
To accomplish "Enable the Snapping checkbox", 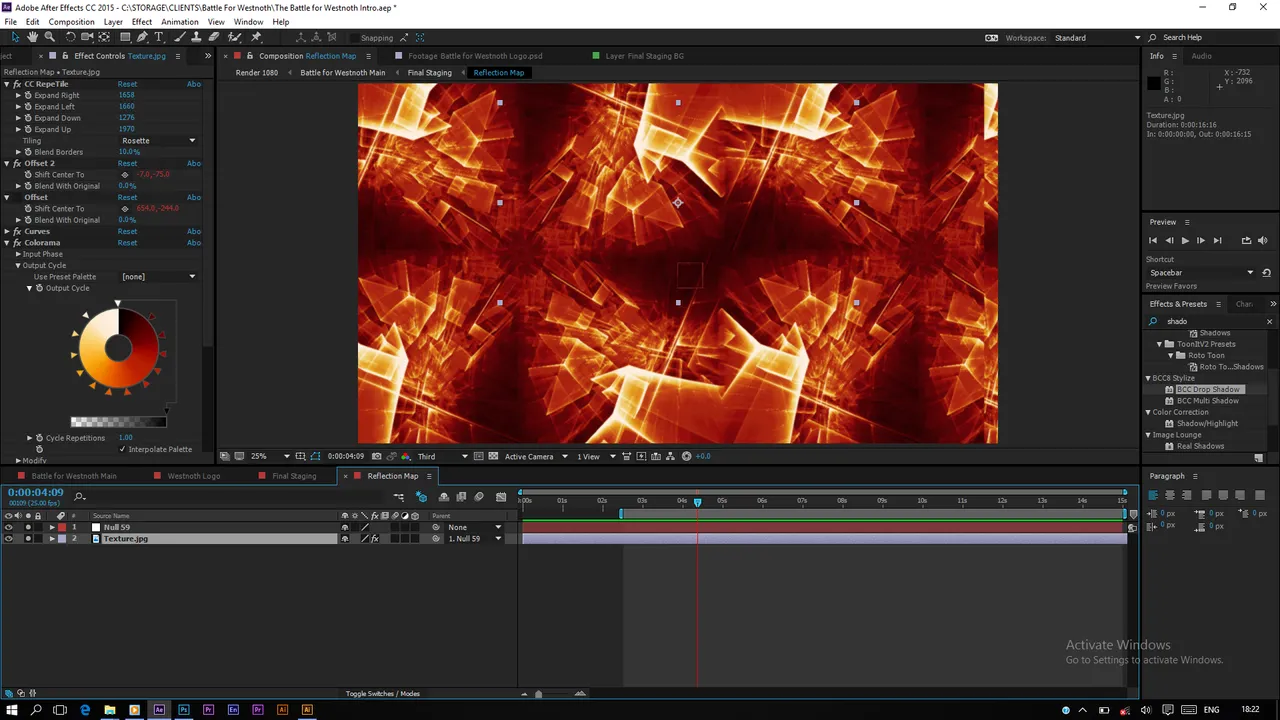I will pos(353,38).
